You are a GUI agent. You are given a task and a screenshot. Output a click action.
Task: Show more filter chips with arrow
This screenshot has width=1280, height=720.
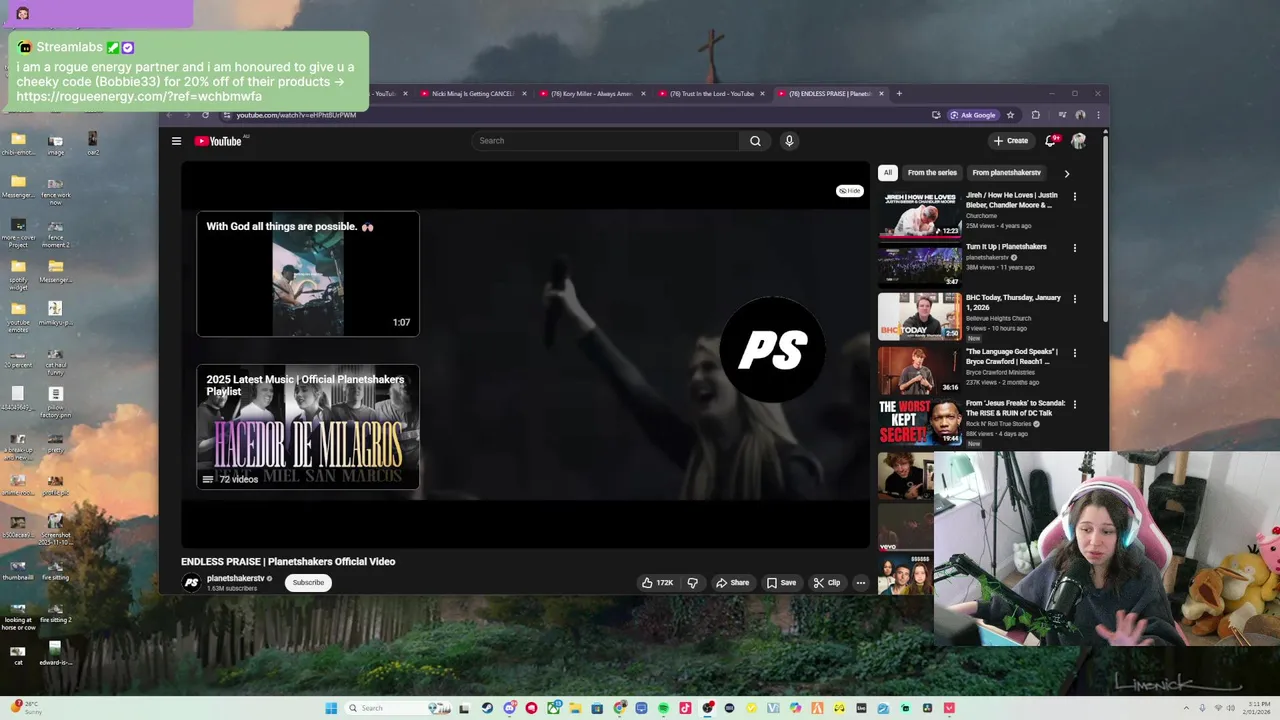coord(1066,173)
